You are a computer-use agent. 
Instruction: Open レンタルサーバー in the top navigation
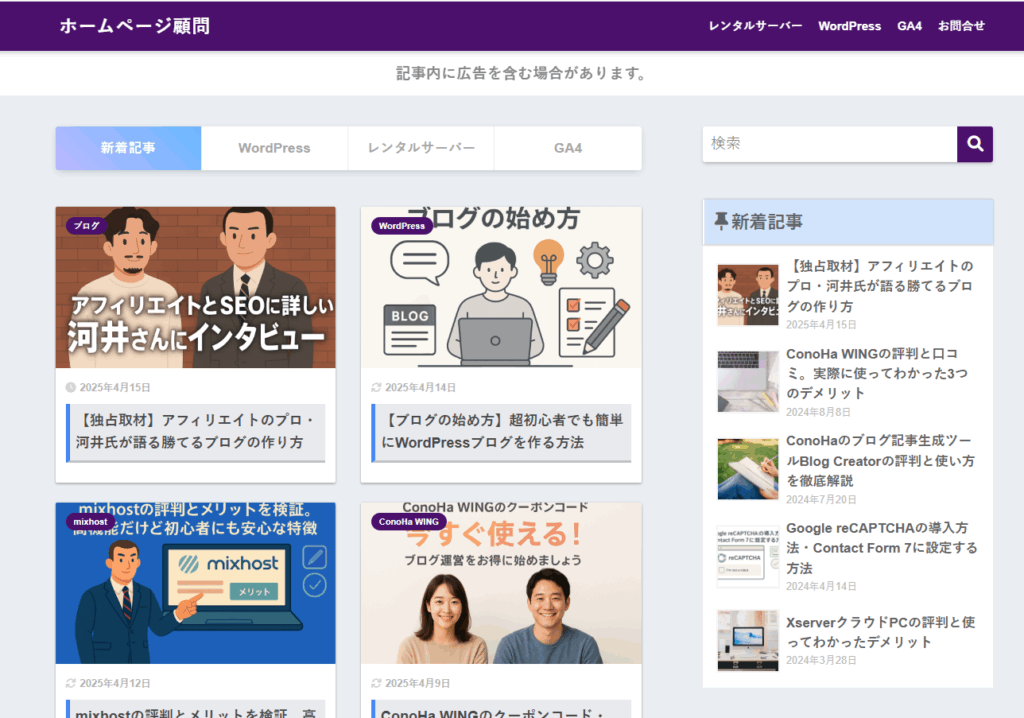coord(756,26)
